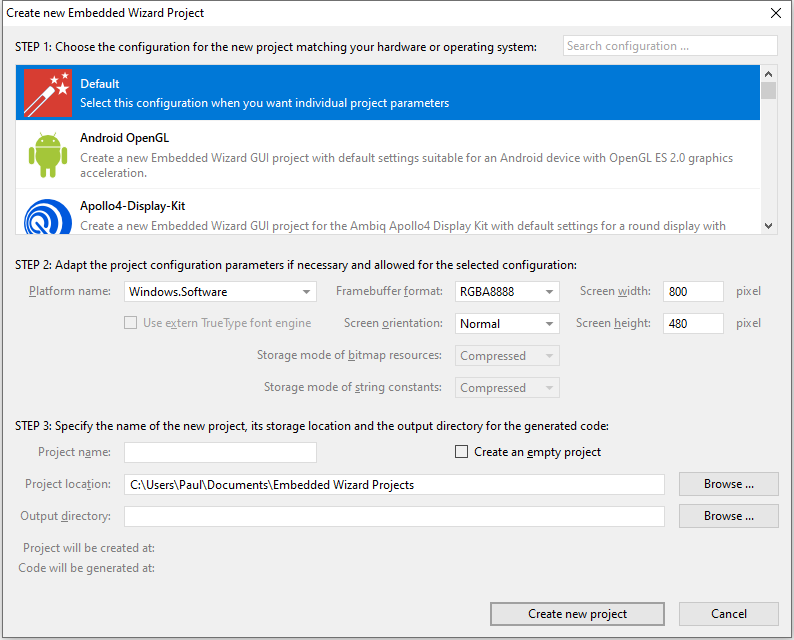Screen dimensions: 794x640
Task: Focus the Search configuration field
Action: (669, 46)
